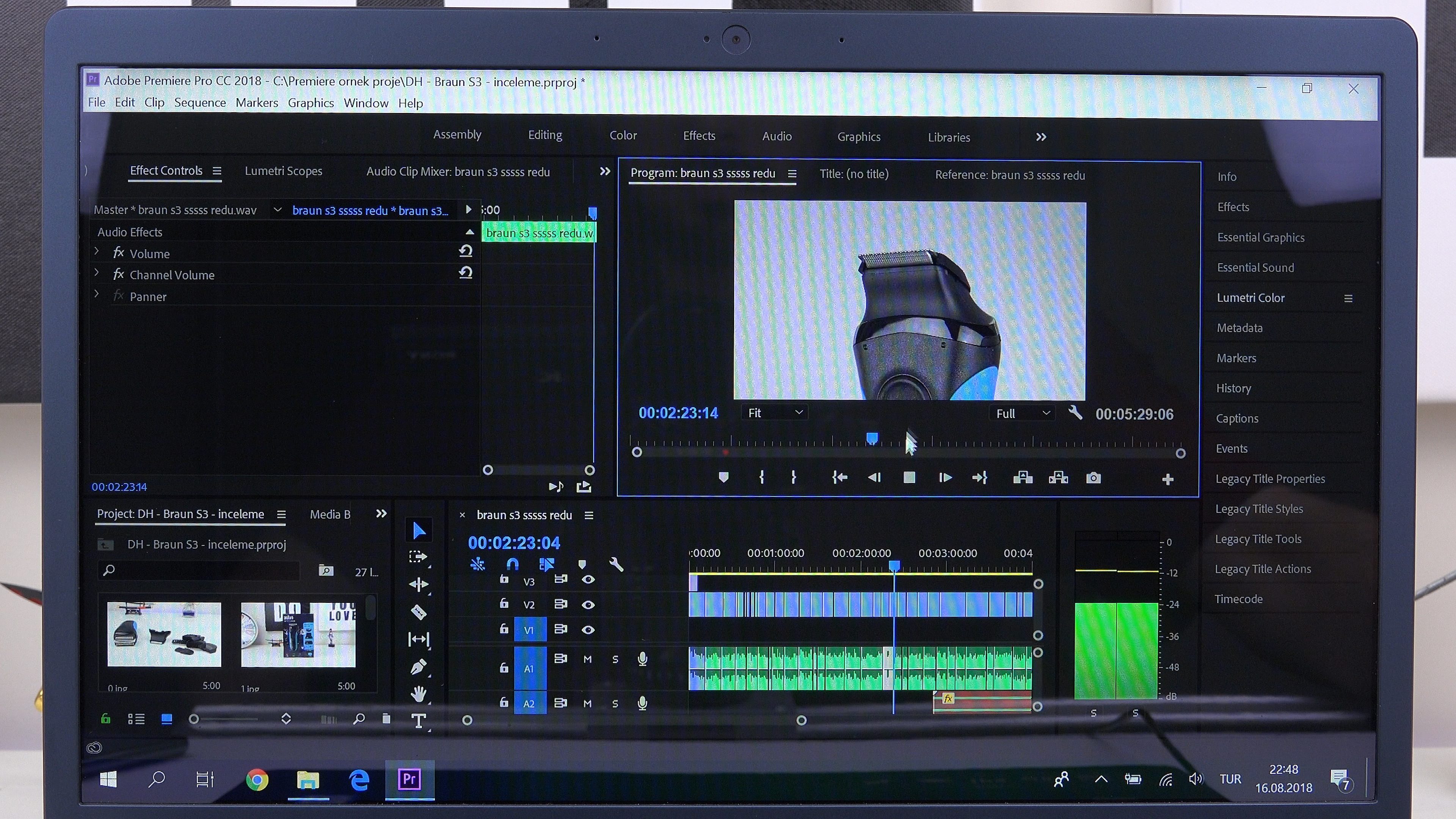Show more source panel tabs
This screenshot has height=819, width=1456.
605,171
